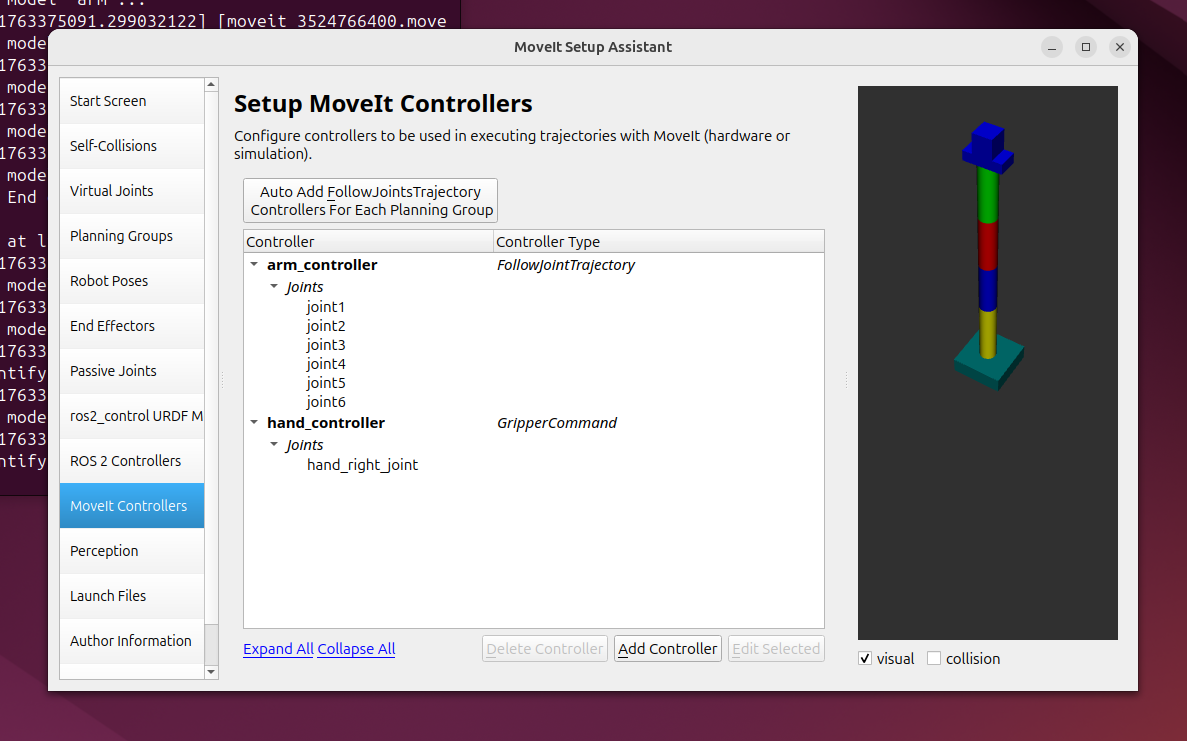Close the MoveIt Setup Assistant window
The image size is (1187, 741).
[1120, 47]
